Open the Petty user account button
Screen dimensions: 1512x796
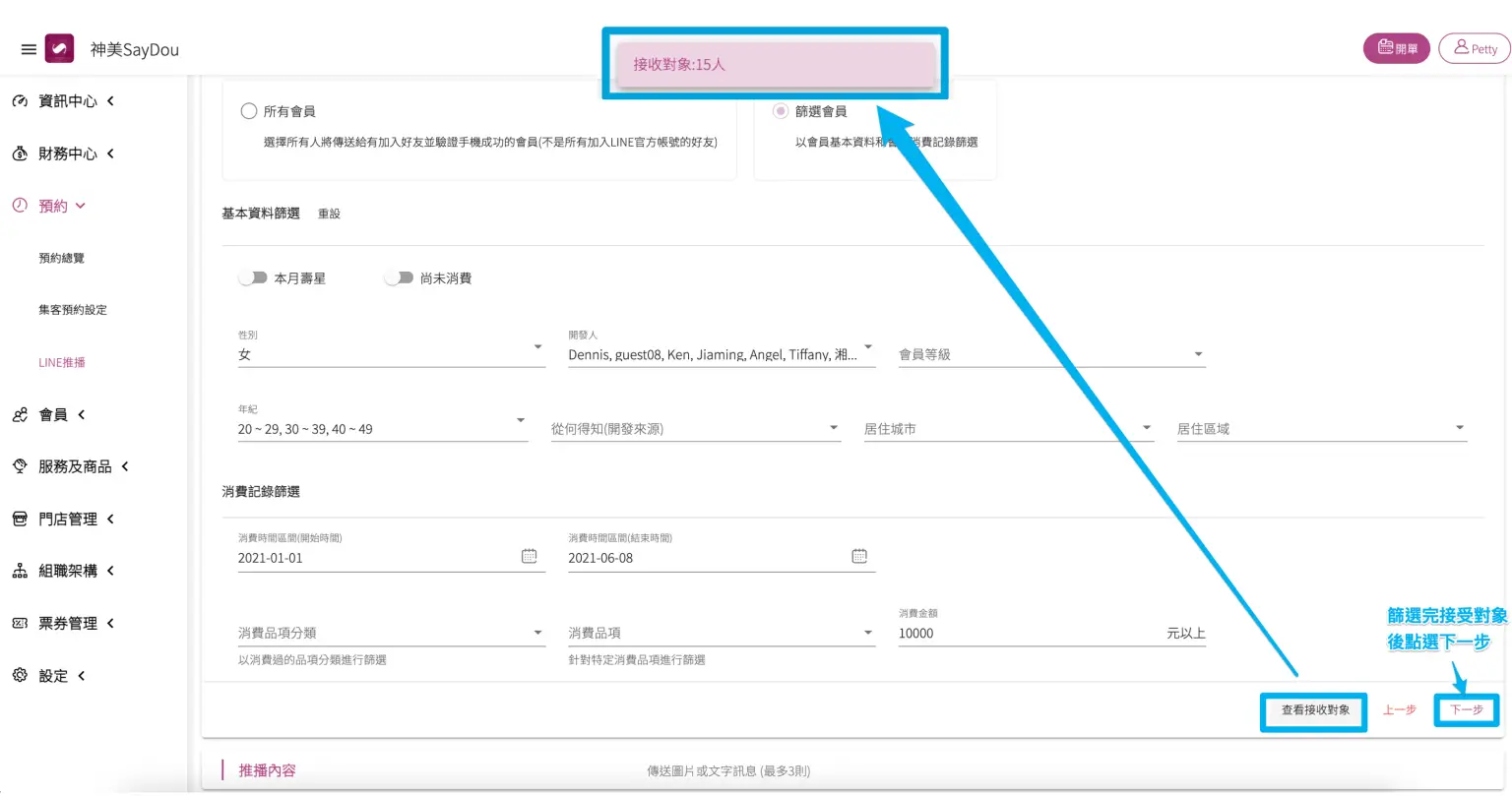click(x=1475, y=48)
